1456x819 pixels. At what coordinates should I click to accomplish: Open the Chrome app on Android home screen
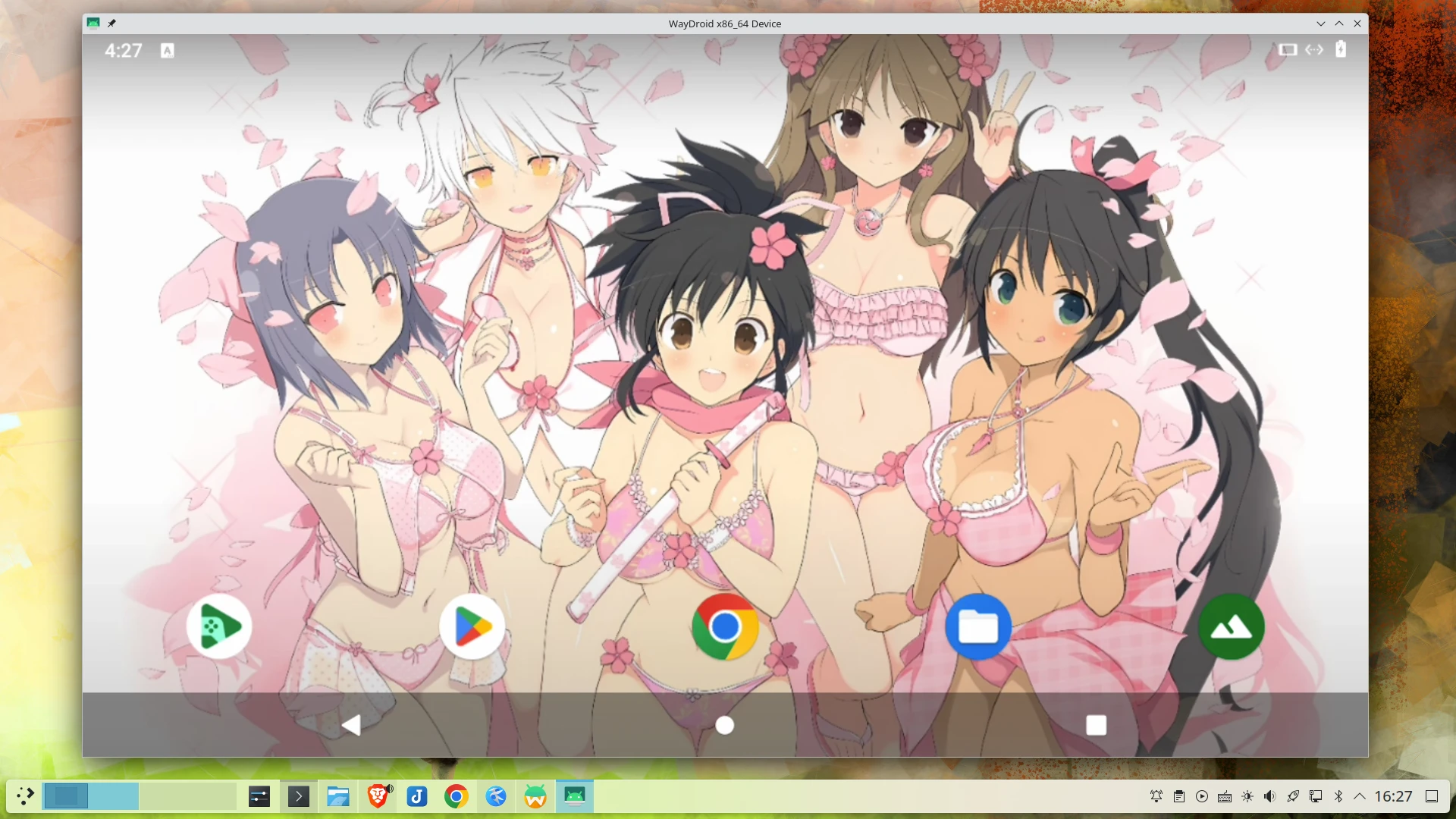point(725,626)
